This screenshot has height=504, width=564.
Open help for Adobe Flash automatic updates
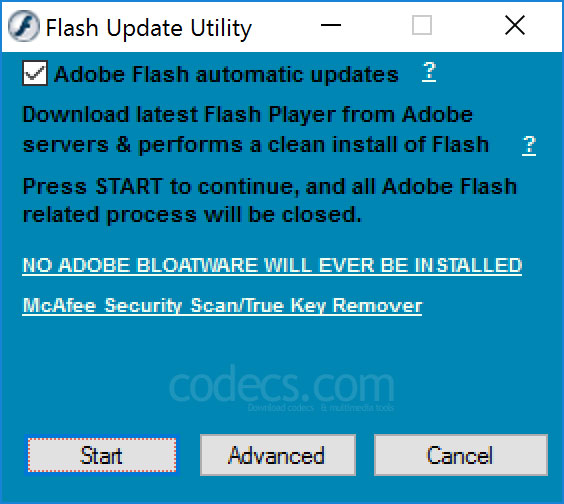(429, 72)
